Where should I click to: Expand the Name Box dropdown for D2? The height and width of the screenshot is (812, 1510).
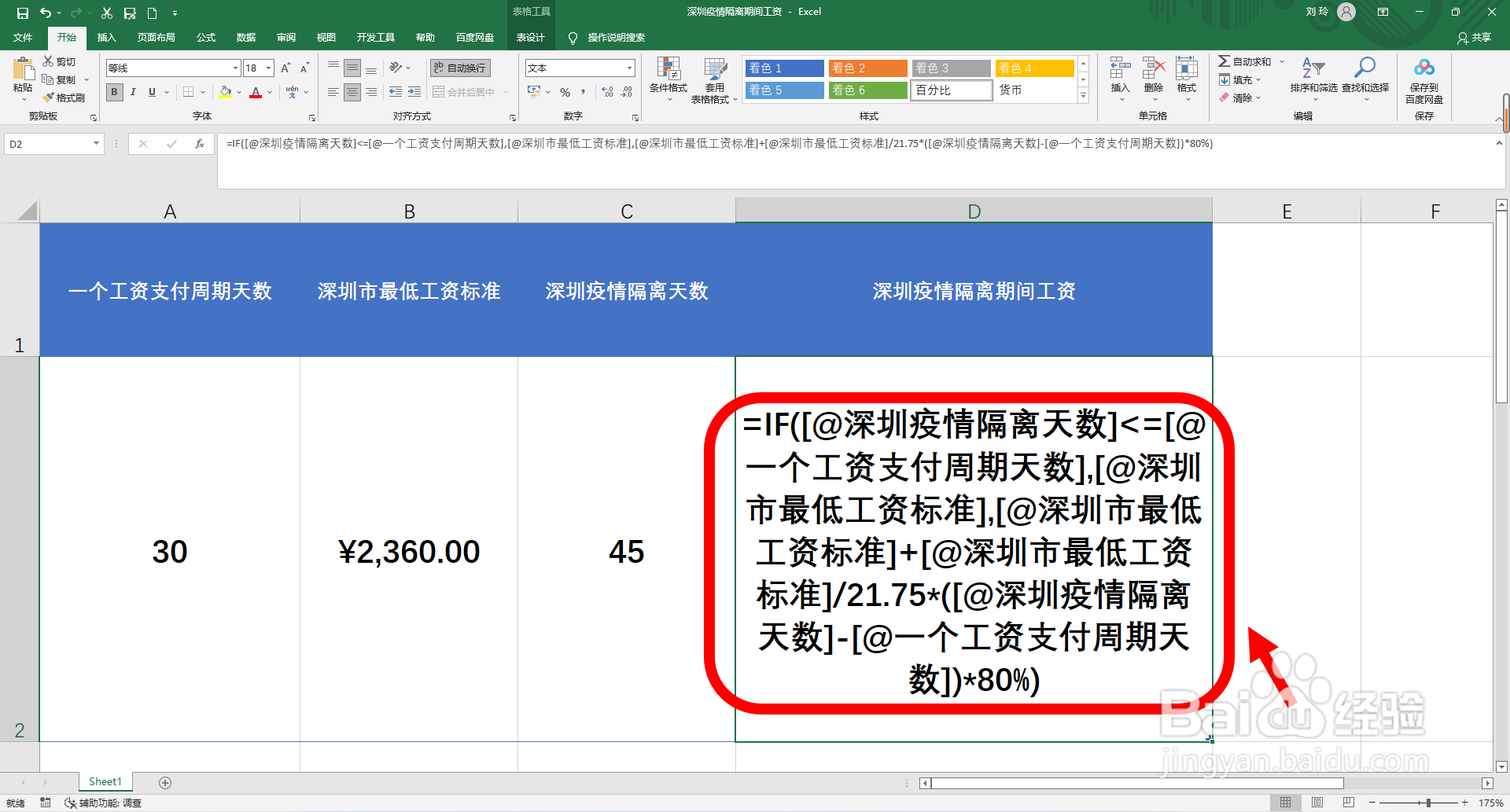pyautogui.click(x=96, y=144)
